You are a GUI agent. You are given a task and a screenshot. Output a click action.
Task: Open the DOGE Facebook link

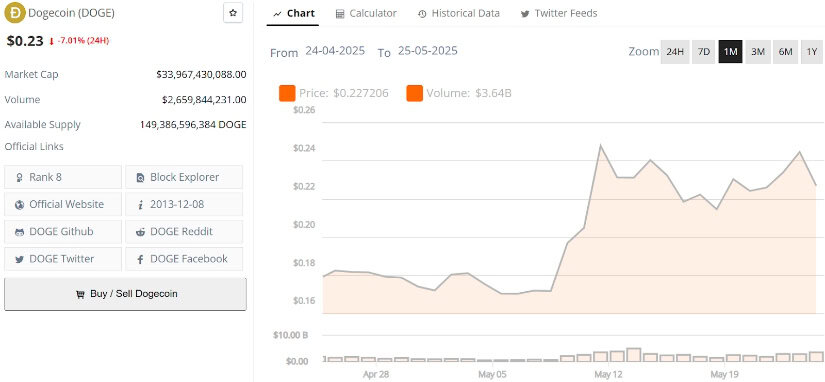click(x=184, y=259)
